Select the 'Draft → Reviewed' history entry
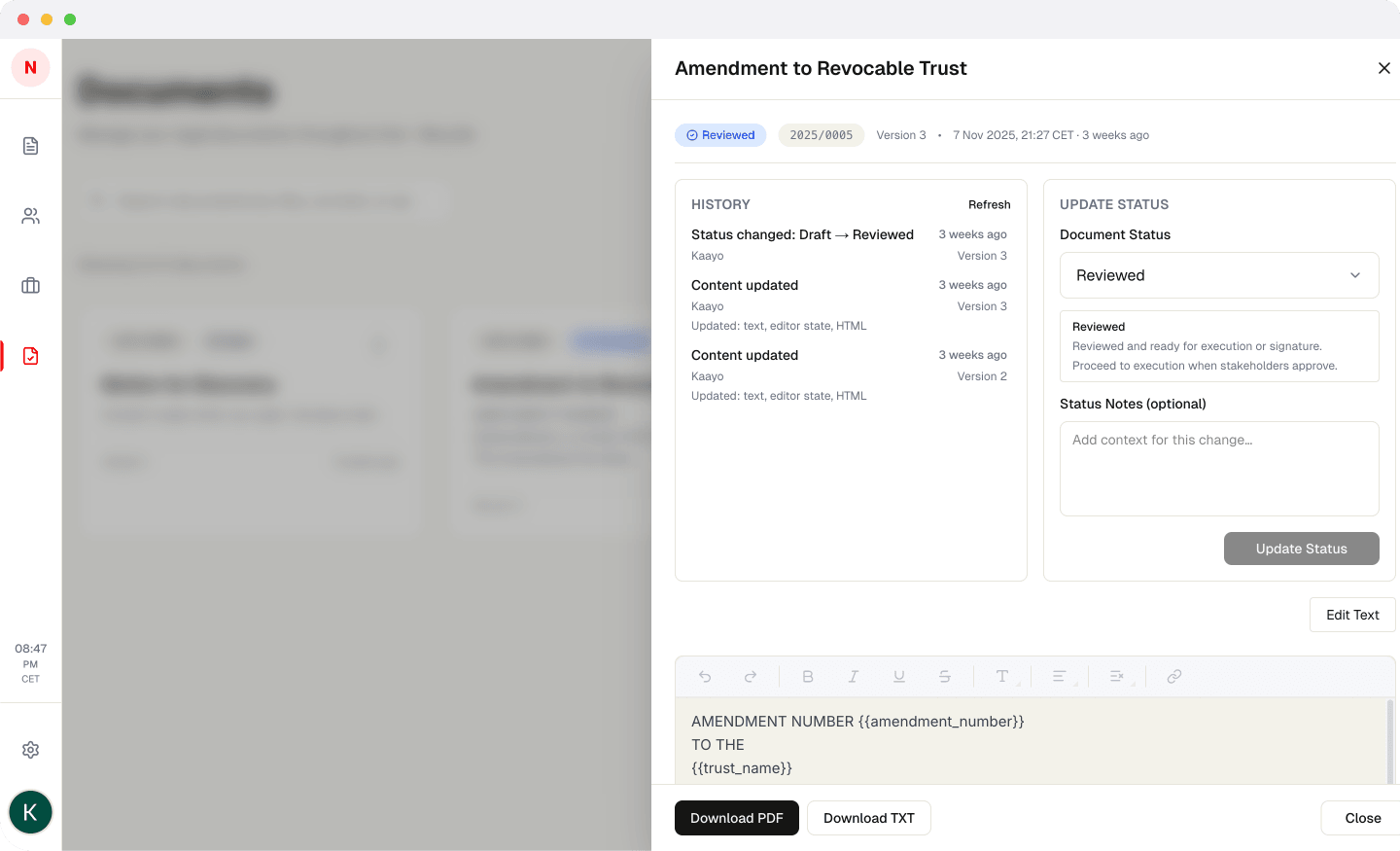 tap(802, 234)
